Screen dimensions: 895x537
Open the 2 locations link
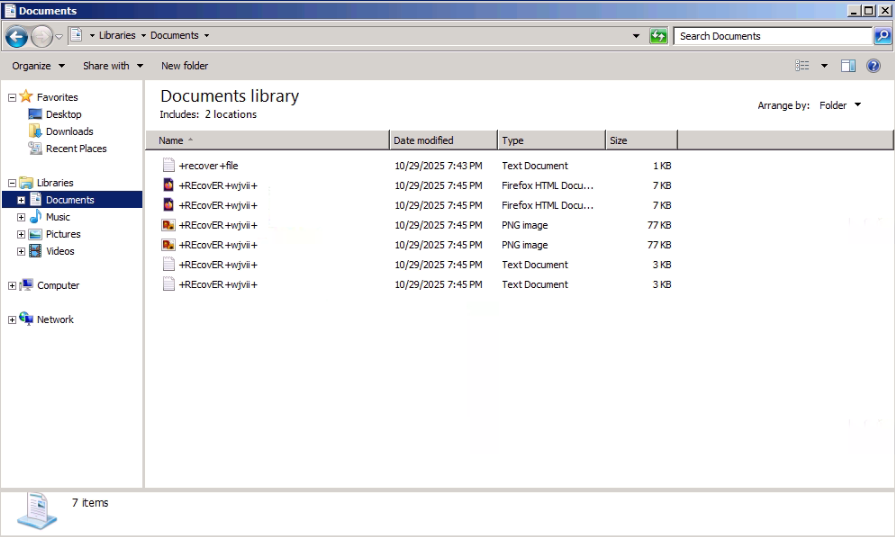click(x=231, y=114)
